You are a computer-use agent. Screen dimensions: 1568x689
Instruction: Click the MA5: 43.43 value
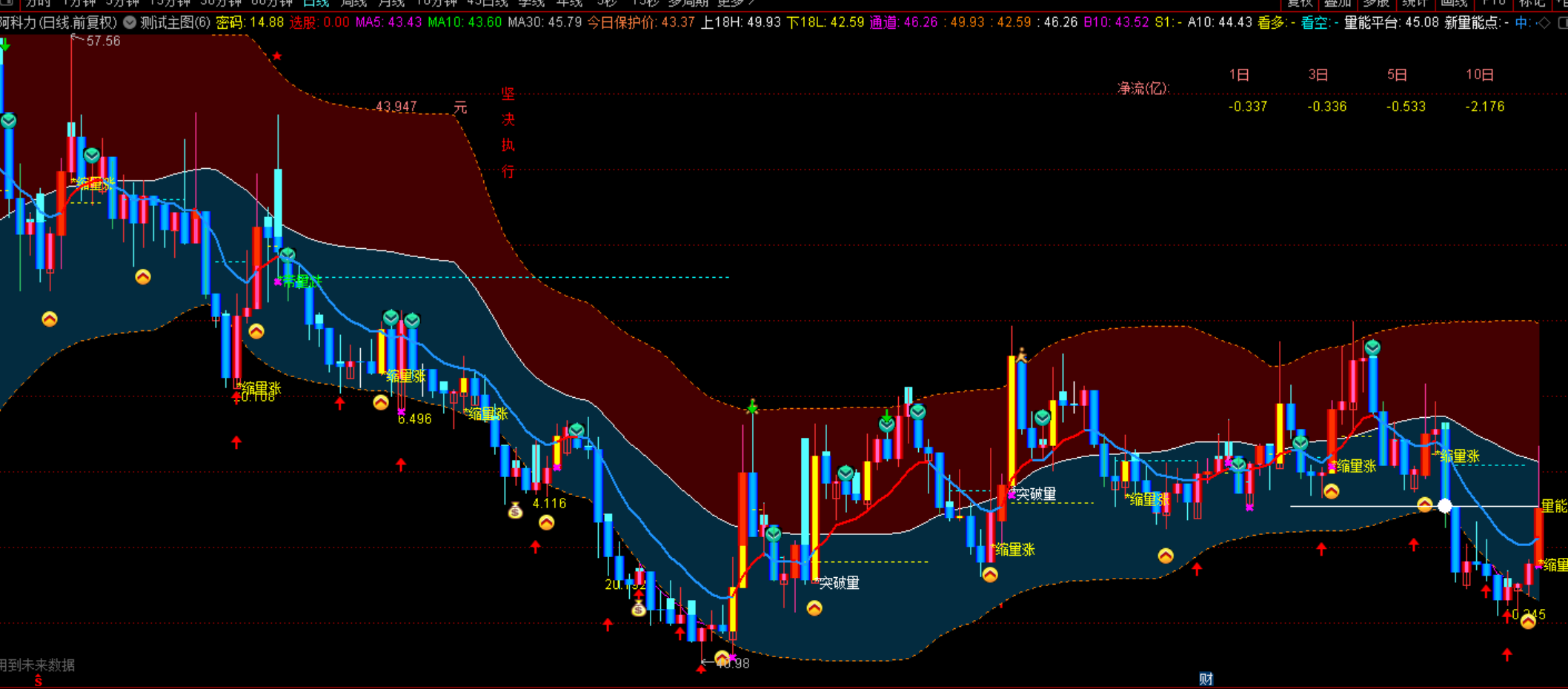[x=388, y=22]
